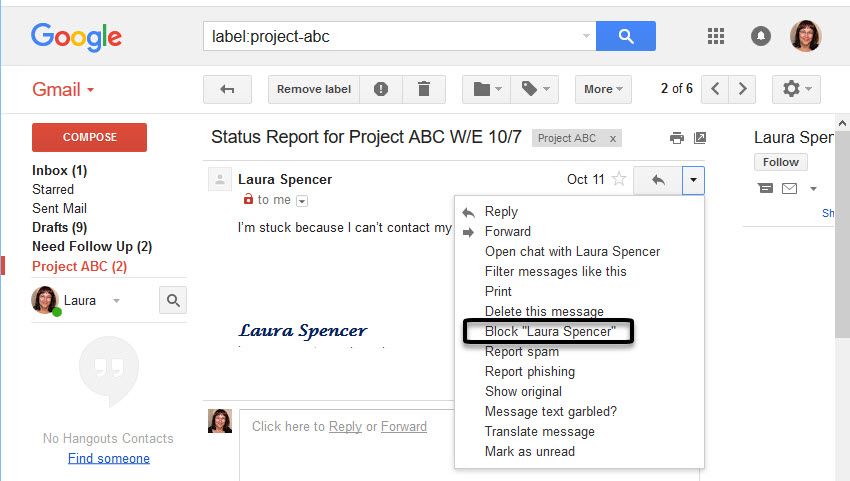Open the settings gear menu

click(796, 89)
